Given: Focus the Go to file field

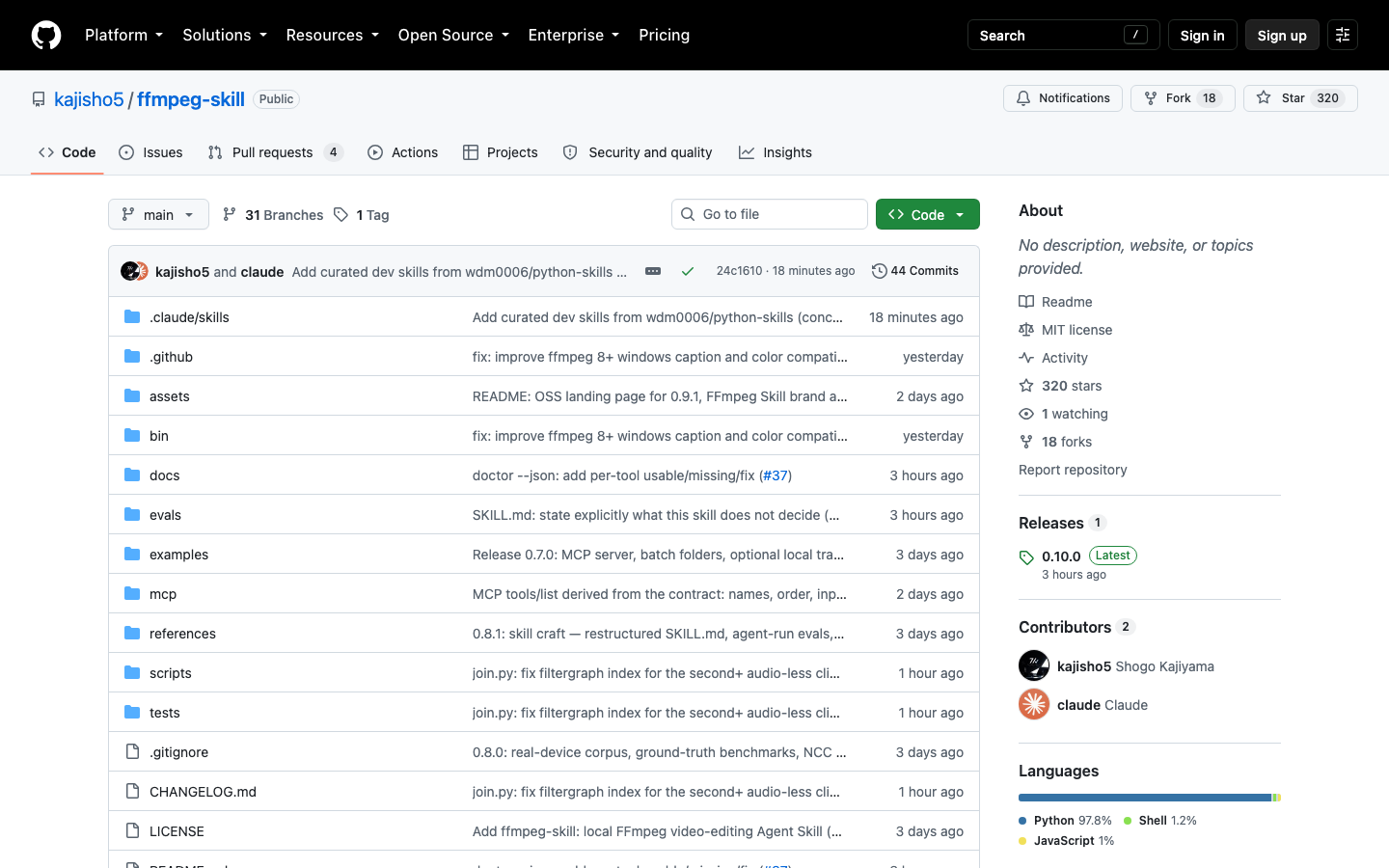Looking at the screenshot, I should click(x=770, y=214).
